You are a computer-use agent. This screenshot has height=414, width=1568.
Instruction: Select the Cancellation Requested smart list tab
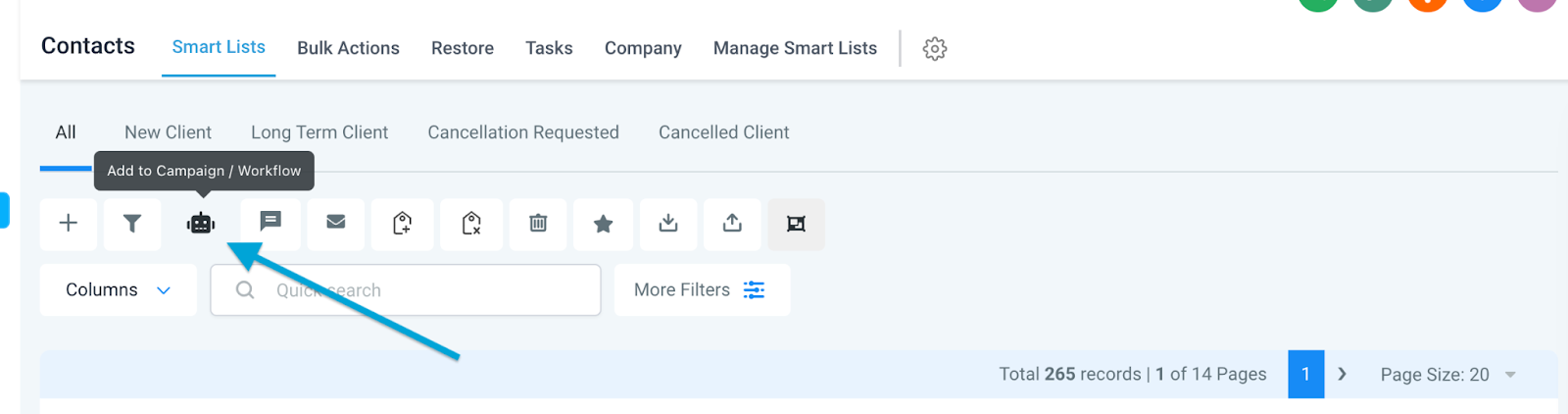[523, 132]
